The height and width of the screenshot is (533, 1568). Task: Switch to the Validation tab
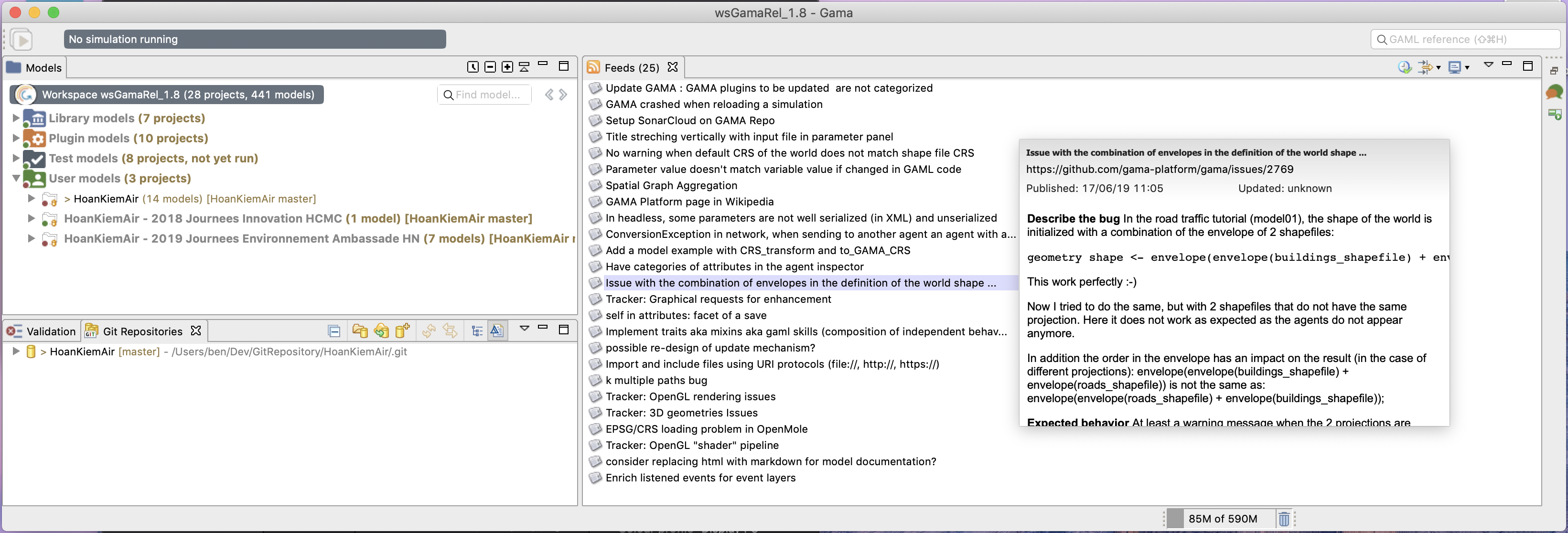(42, 331)
